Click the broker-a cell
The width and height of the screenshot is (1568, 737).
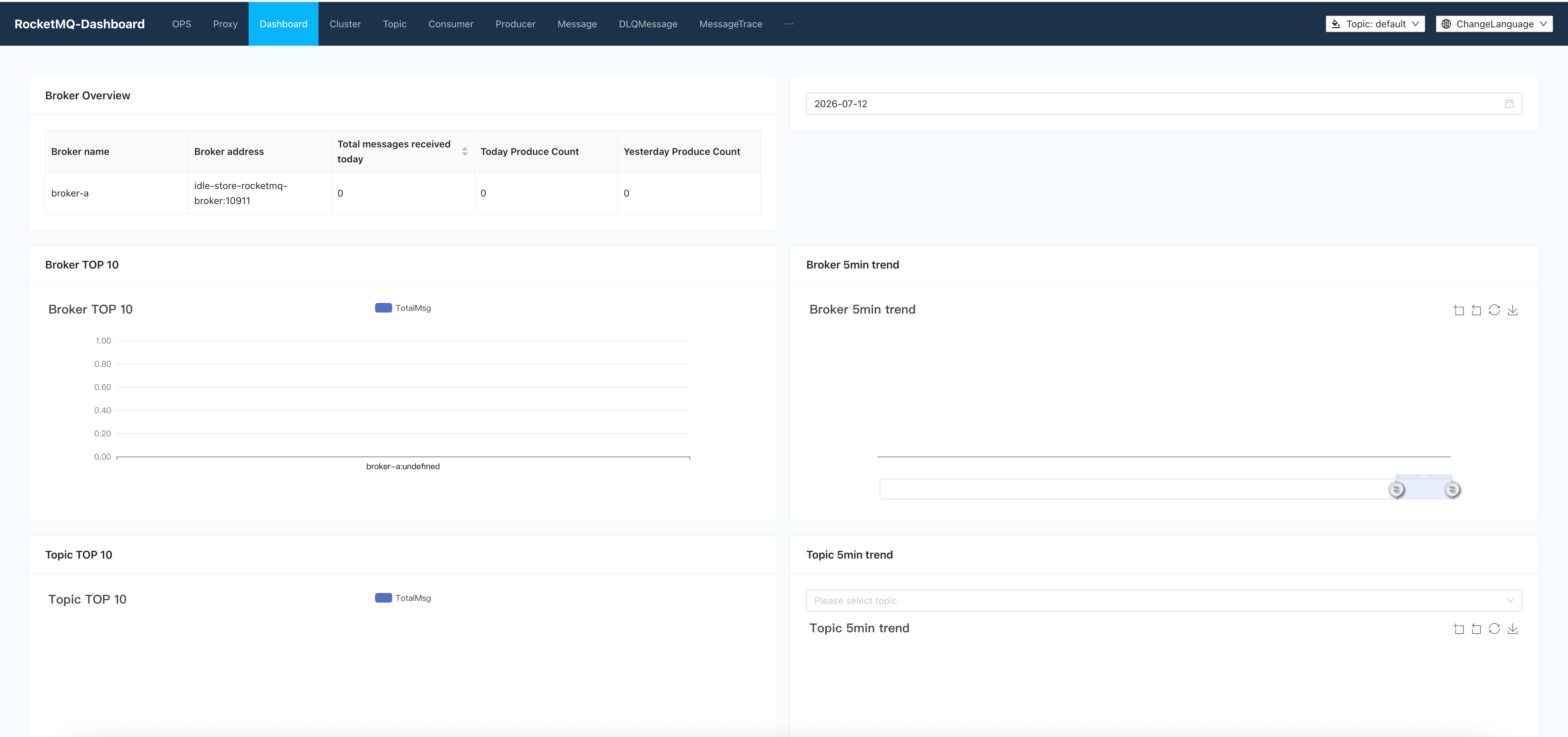pos(117,193)
